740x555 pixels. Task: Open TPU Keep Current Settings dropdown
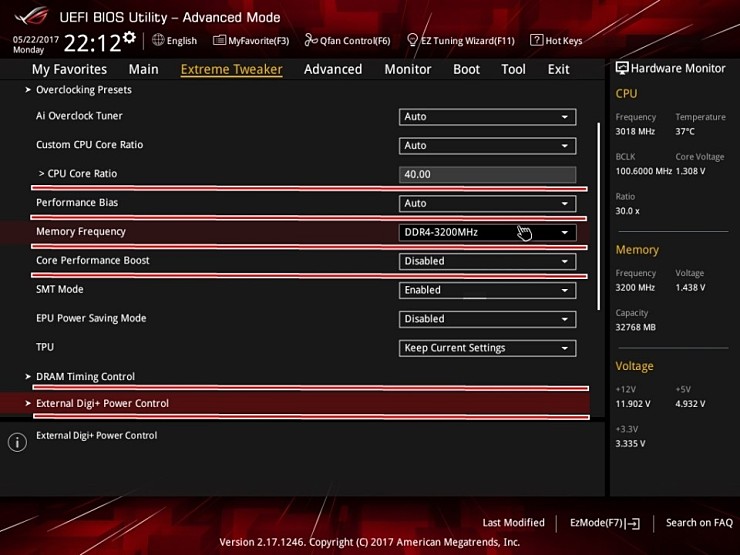click(x=487, y=348)
